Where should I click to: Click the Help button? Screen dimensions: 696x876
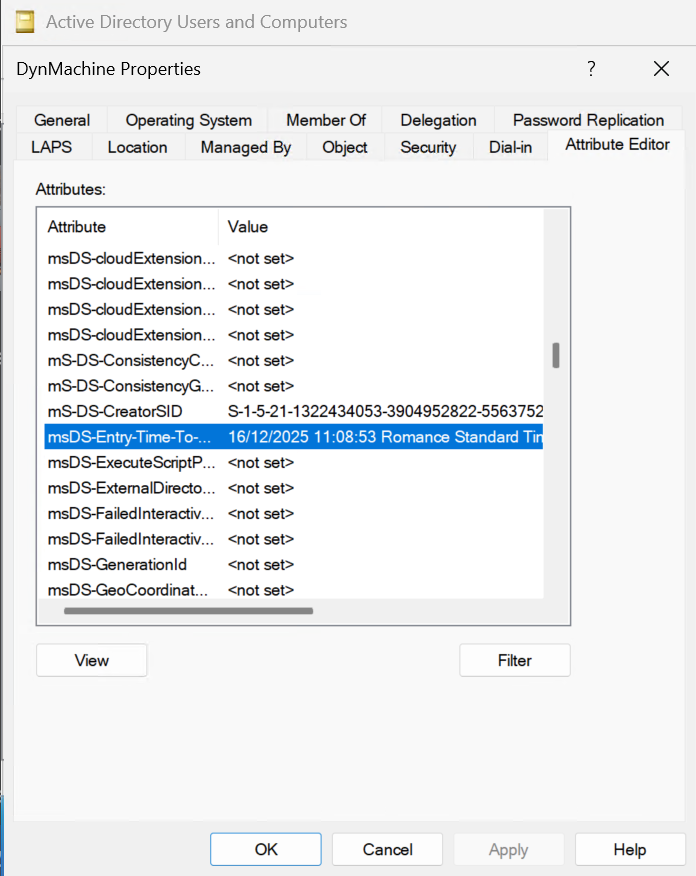[x=630, y=849]
